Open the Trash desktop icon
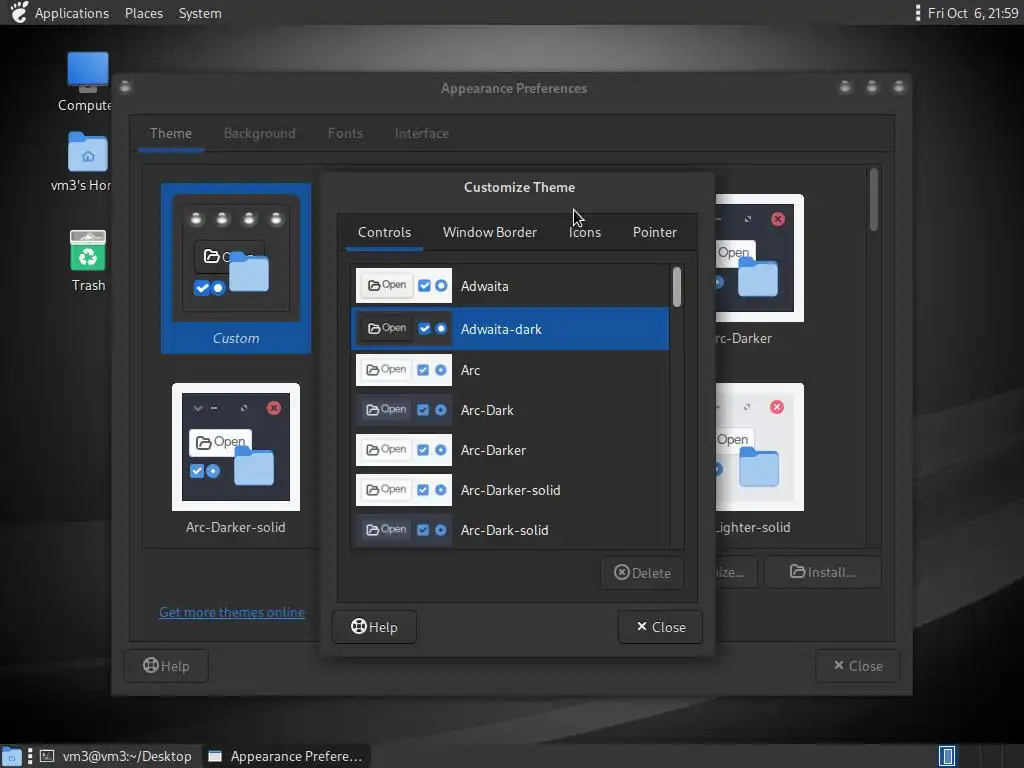Image resolution: width=1024 pixels, height=768 pixels. click(88, 261)
